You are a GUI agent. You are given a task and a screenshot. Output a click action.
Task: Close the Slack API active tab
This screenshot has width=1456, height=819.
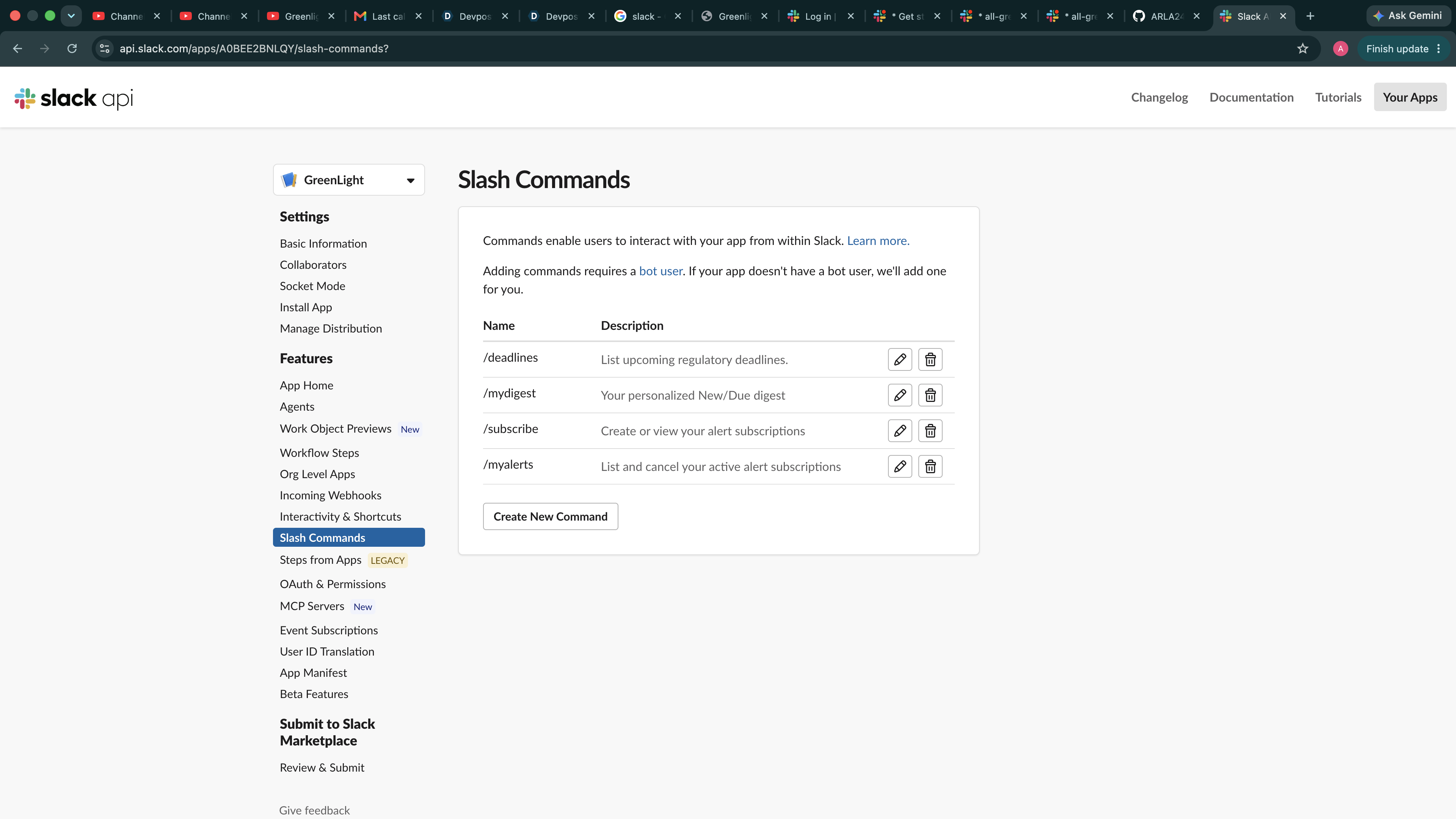[x=1283, y=16]
